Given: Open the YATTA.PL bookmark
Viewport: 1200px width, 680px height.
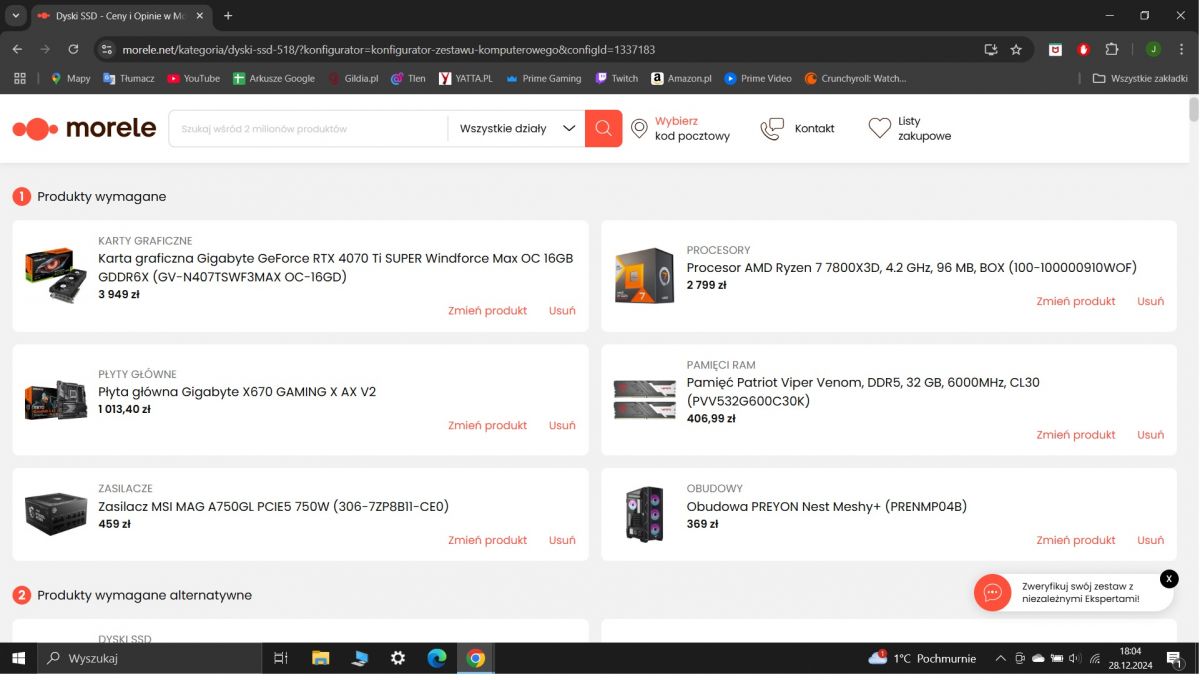Looking at the screenshot, I should click(x=466, y=78).
